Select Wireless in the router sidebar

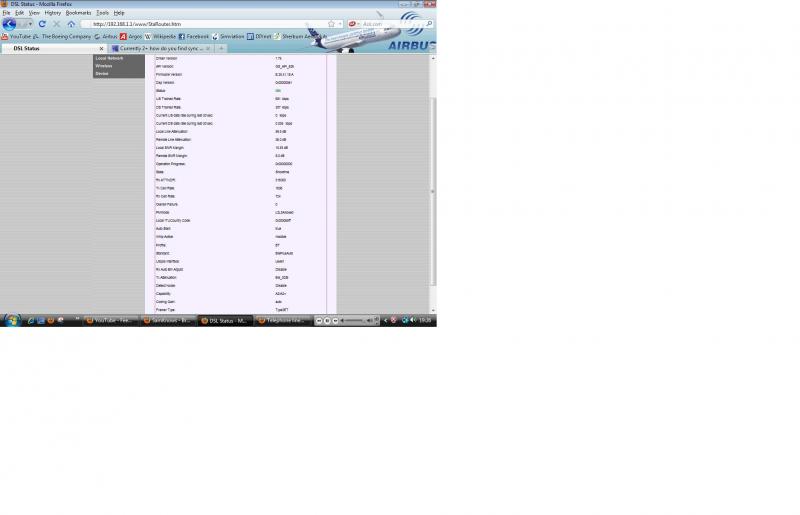(104, 66)
